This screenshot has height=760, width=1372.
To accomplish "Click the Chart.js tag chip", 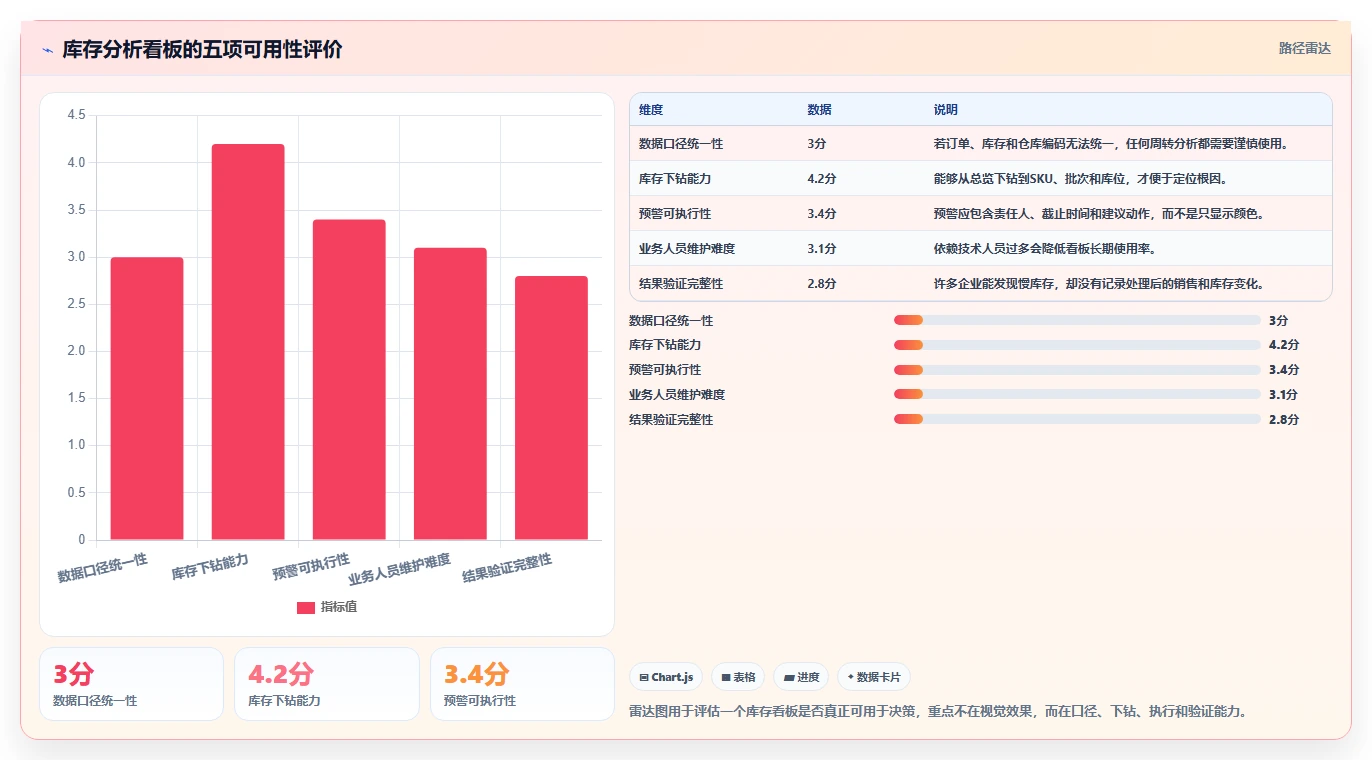I will 666,677.
